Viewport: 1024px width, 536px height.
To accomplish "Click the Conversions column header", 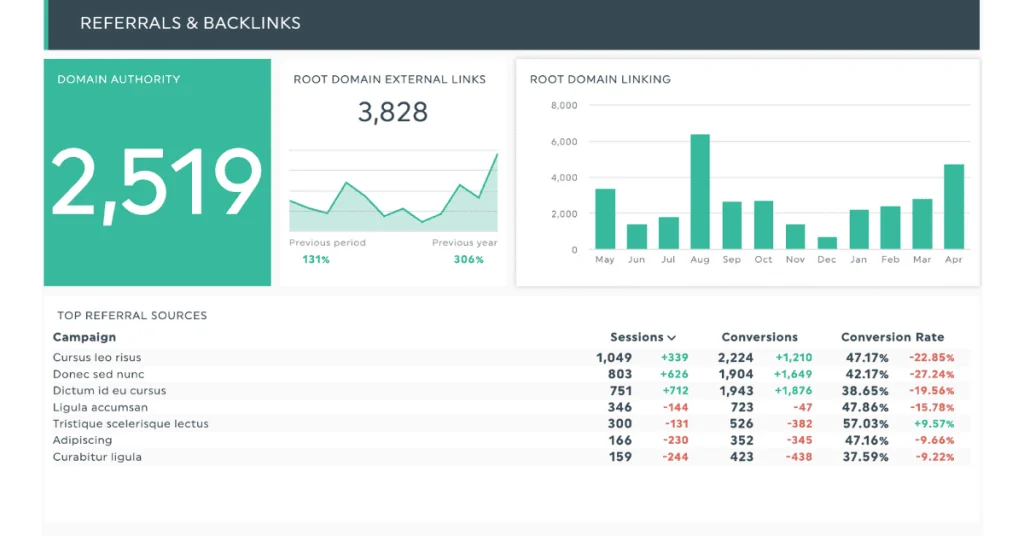I will [759, 338].
